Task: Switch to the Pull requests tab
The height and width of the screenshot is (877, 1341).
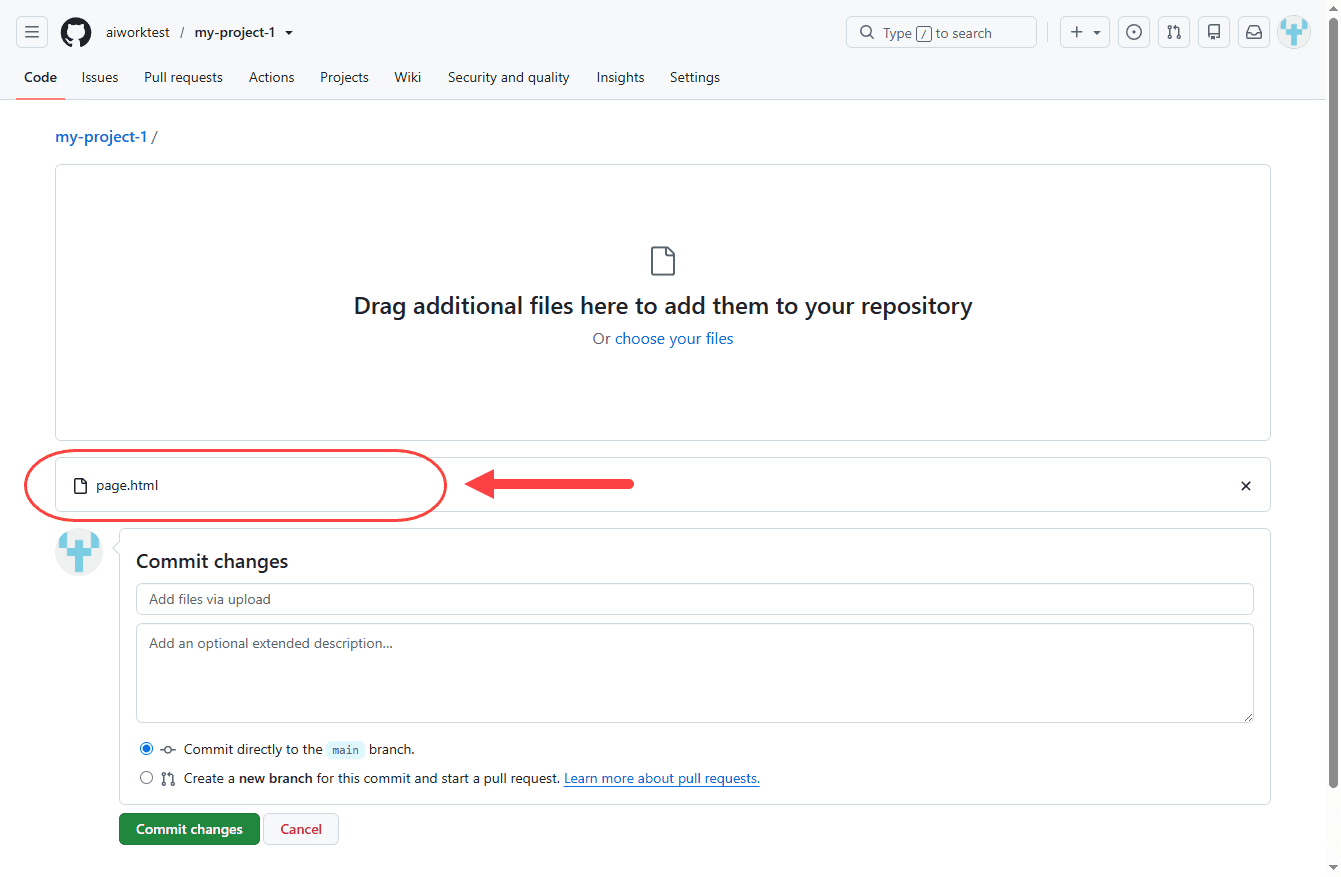Action: 183,77
